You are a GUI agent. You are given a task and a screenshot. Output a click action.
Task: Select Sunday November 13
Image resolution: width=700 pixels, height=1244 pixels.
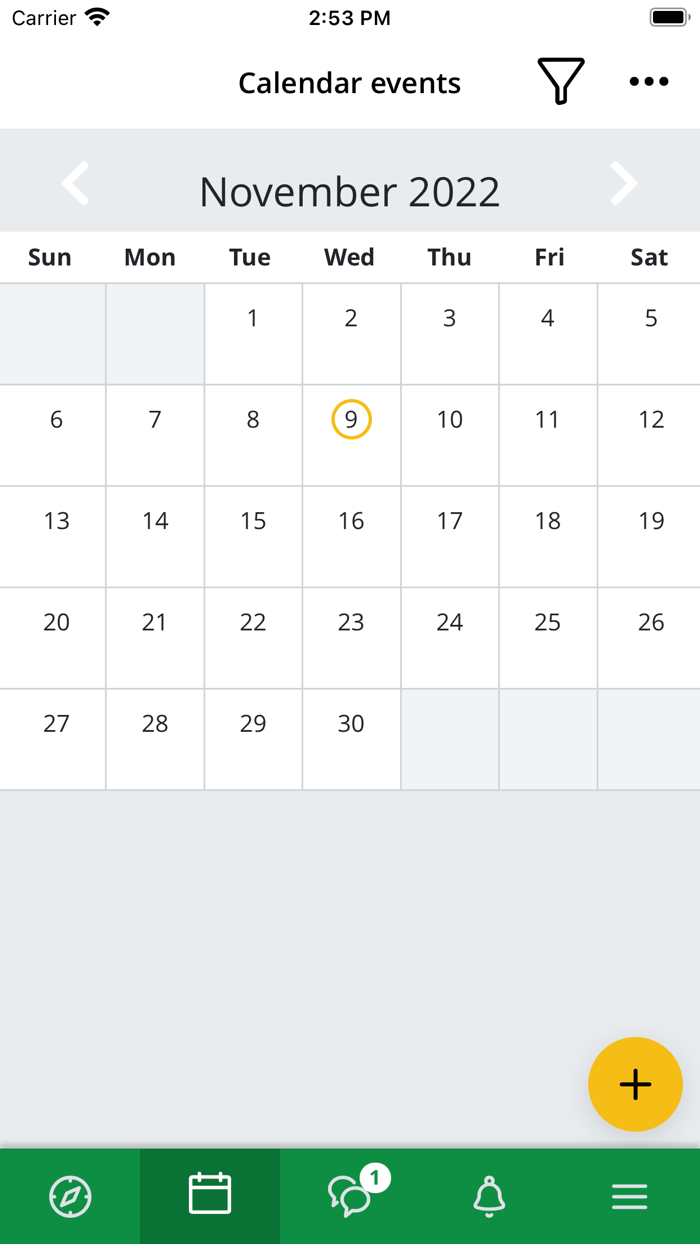[56, 536]
